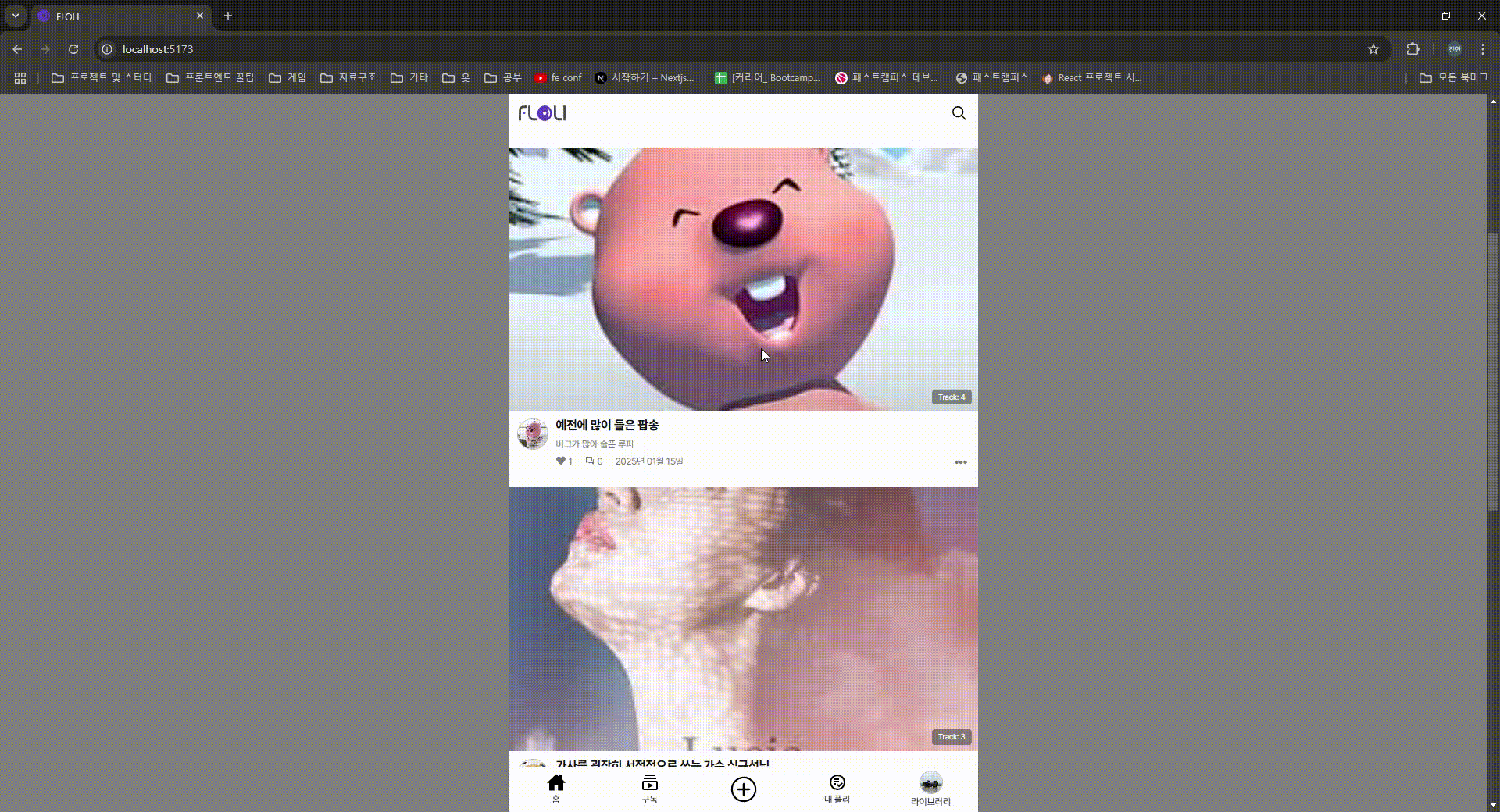The width and height of the screenshot is (1500, 812).
Task: Open comments icon showing 0
Action: click(590, 461)
